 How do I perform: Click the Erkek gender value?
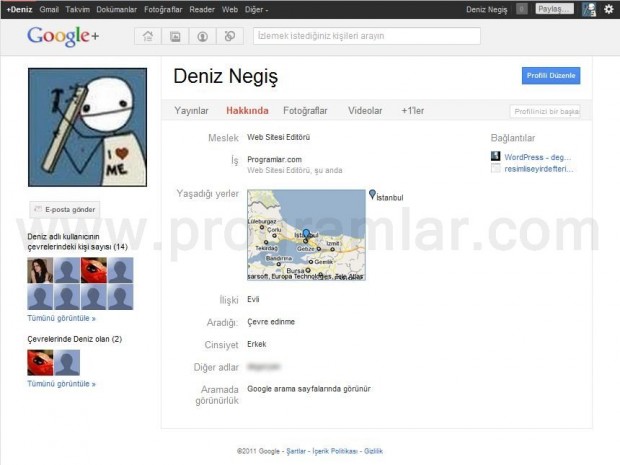[257, 344]
